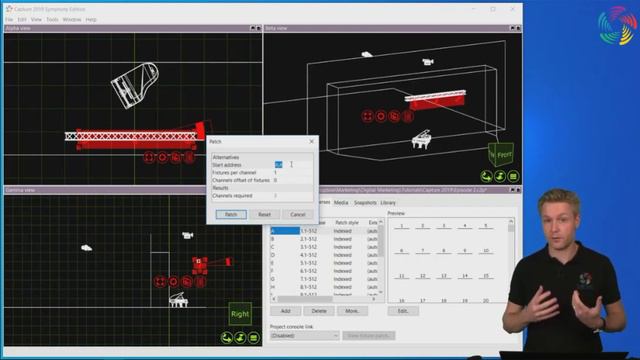Click channel 13 in the Preview grid
Image resolution: width=640 pixels, height=360 pixels.
click(x=444, y=276)
